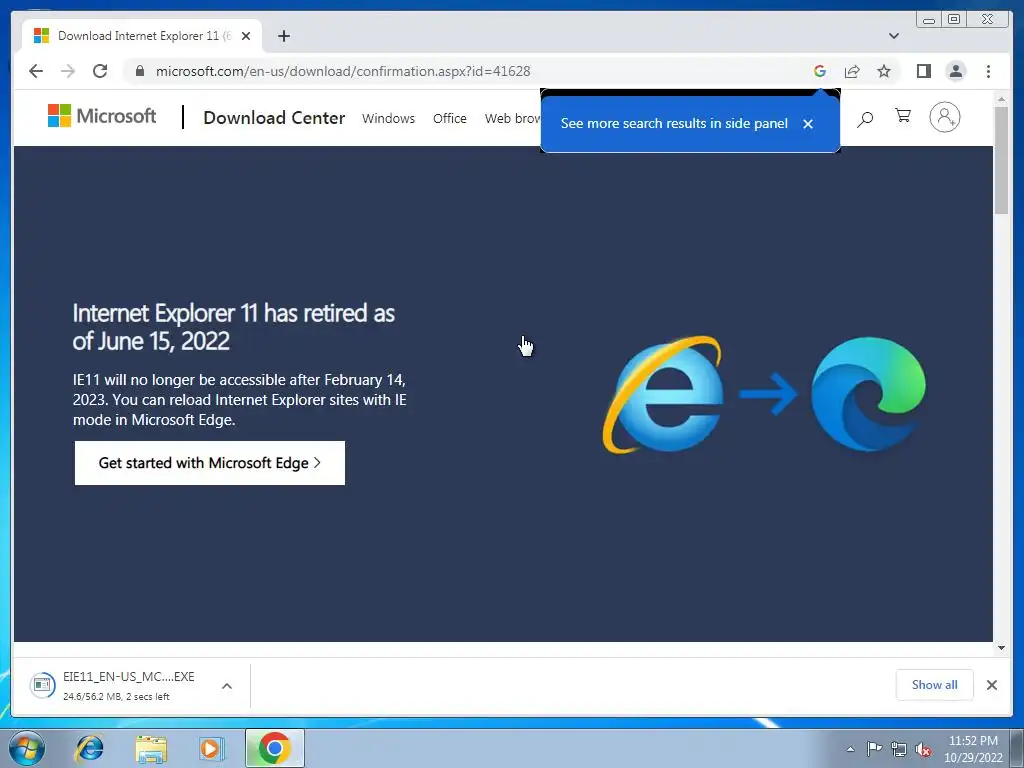1024x768 pixels.
Task: Close the Download Internet Explorer 11 tab
Action: click(246, 36)
